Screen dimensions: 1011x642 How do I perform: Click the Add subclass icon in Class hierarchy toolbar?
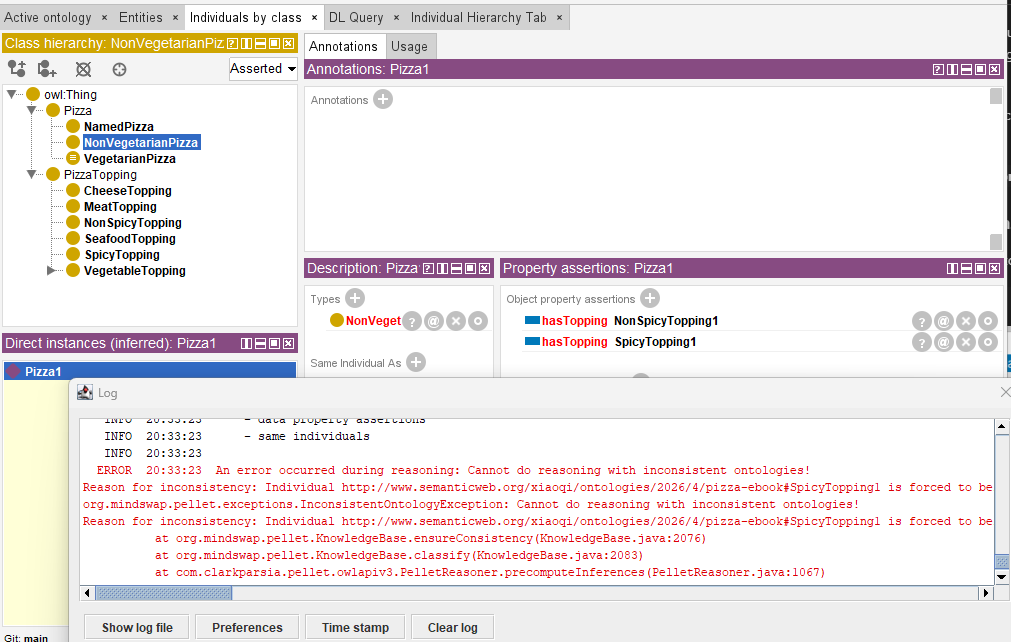[x=17, y=68]
